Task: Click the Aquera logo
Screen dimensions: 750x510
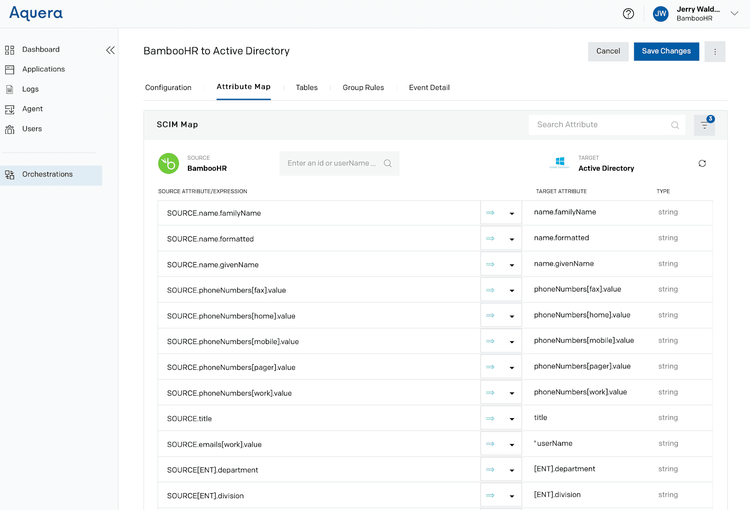Action: pyautogui.click(x=36, y=13)
